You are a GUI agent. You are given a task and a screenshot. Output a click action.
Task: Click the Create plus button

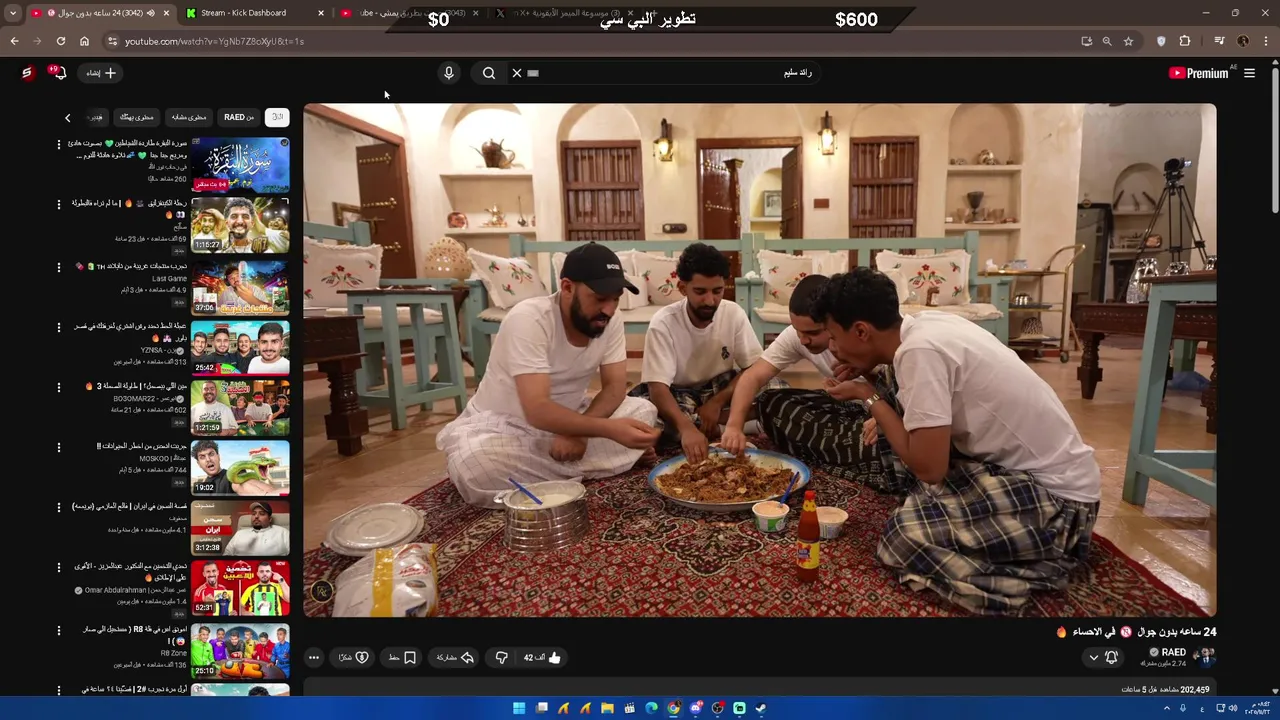[x=102, y=73]
